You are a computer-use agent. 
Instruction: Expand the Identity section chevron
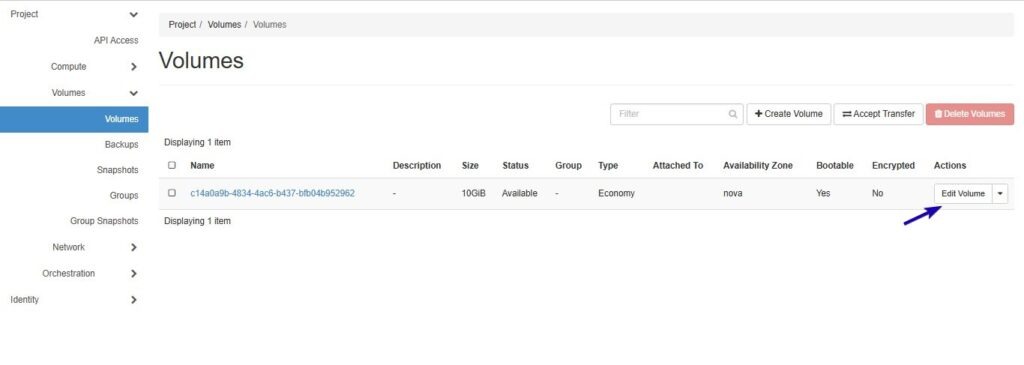pyautogui.click(x=133, y=300)
